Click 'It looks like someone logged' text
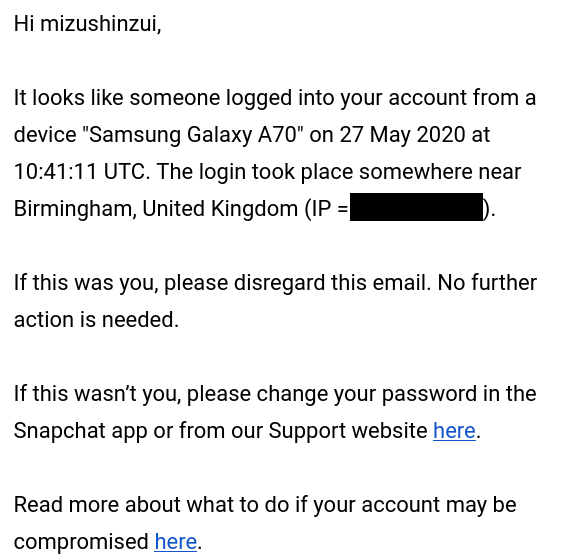 (153, 98)
